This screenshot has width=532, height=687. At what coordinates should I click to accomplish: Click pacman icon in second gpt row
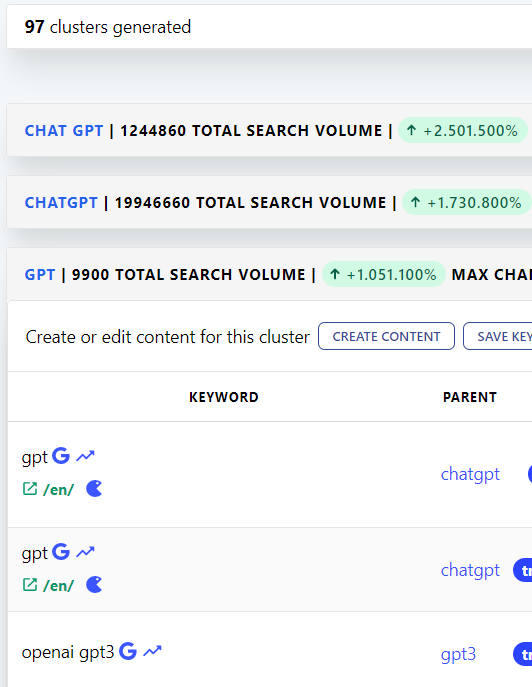(x=94, y=584)
